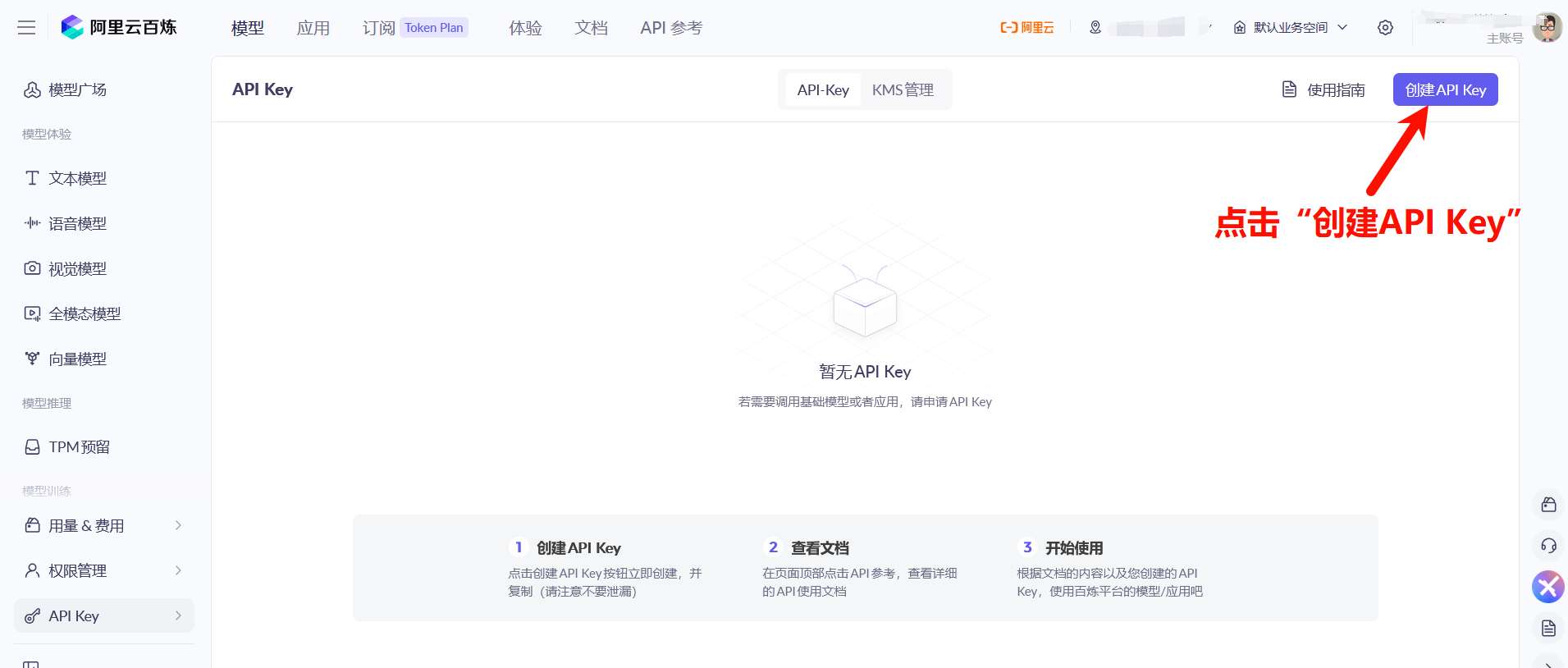Click the API Key page title

[263, 89]
